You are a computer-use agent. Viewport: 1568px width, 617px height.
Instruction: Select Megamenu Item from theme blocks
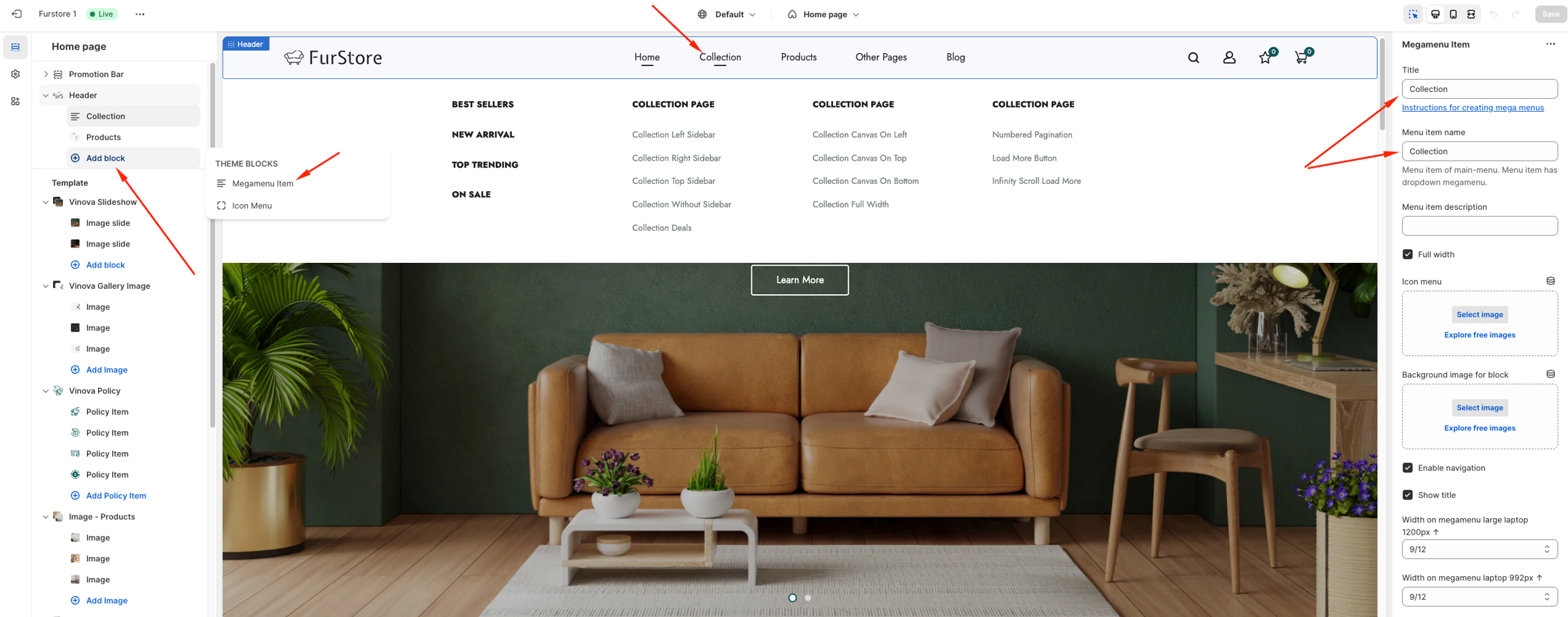[262, 184]
